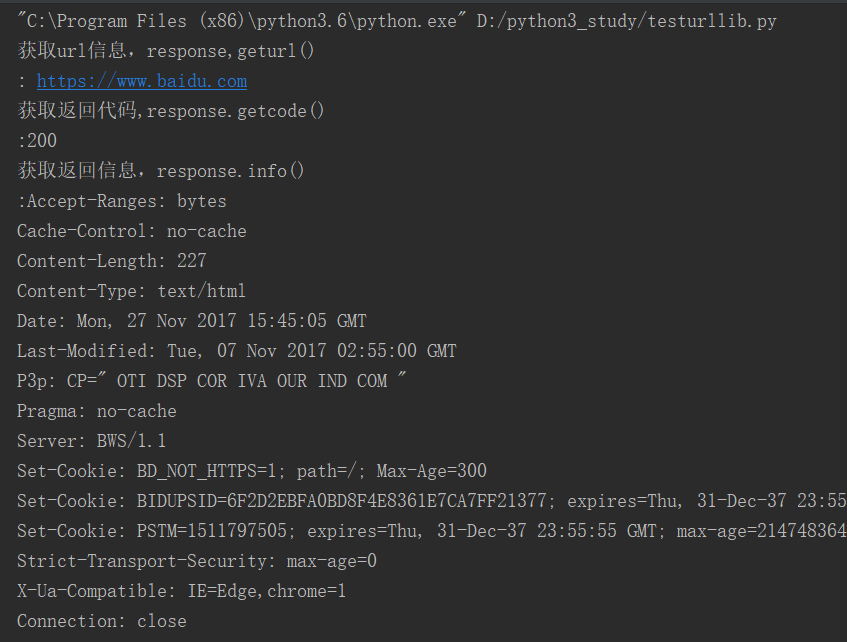The image size is (847, 642).
Task: Click the Content-Length: 227 line
Action: [112, 261]
